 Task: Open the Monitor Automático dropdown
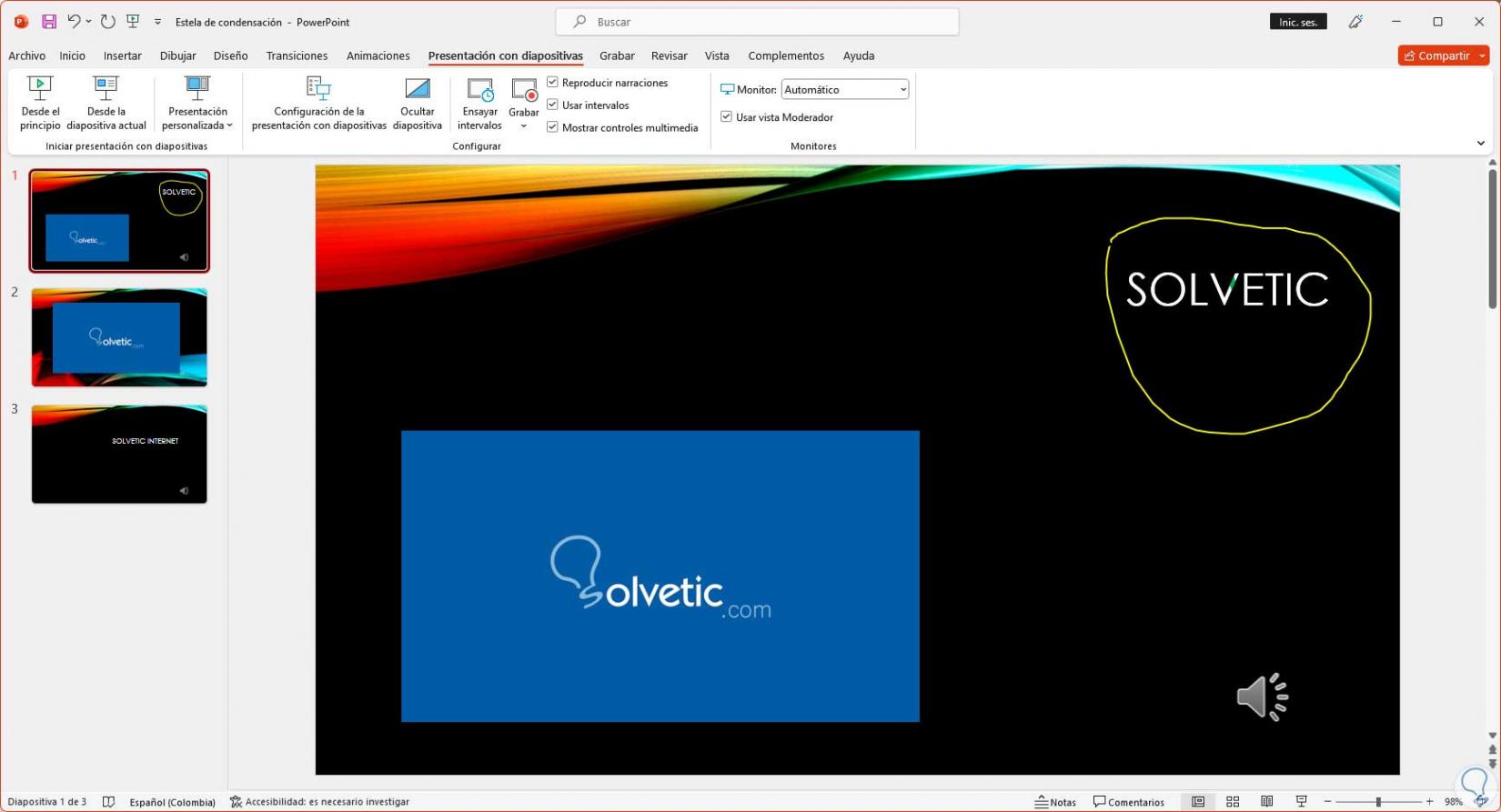click(845, 89)
